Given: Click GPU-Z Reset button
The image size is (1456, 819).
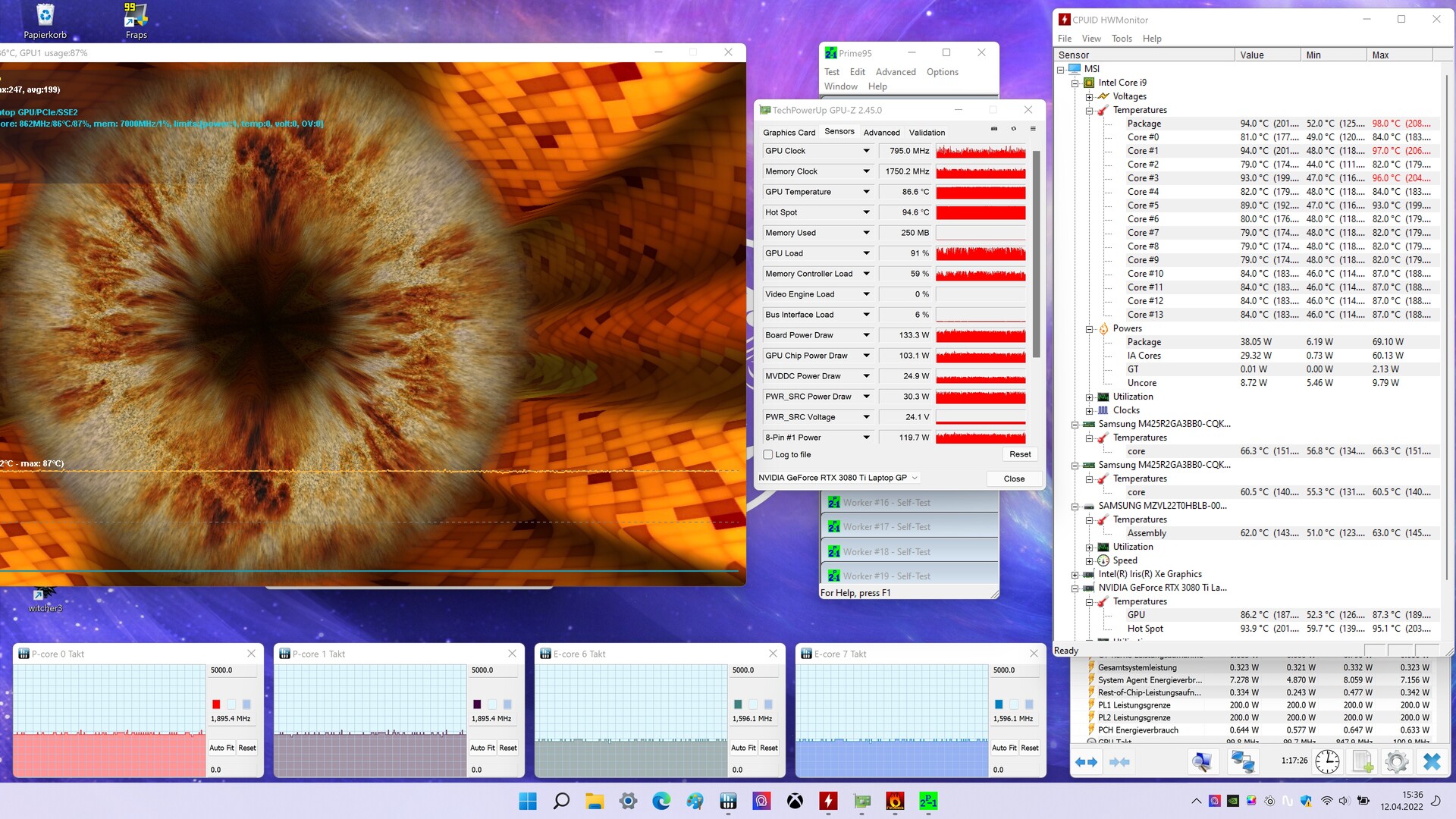Looking at the screenshot, I should click(x=1020, y=454).
